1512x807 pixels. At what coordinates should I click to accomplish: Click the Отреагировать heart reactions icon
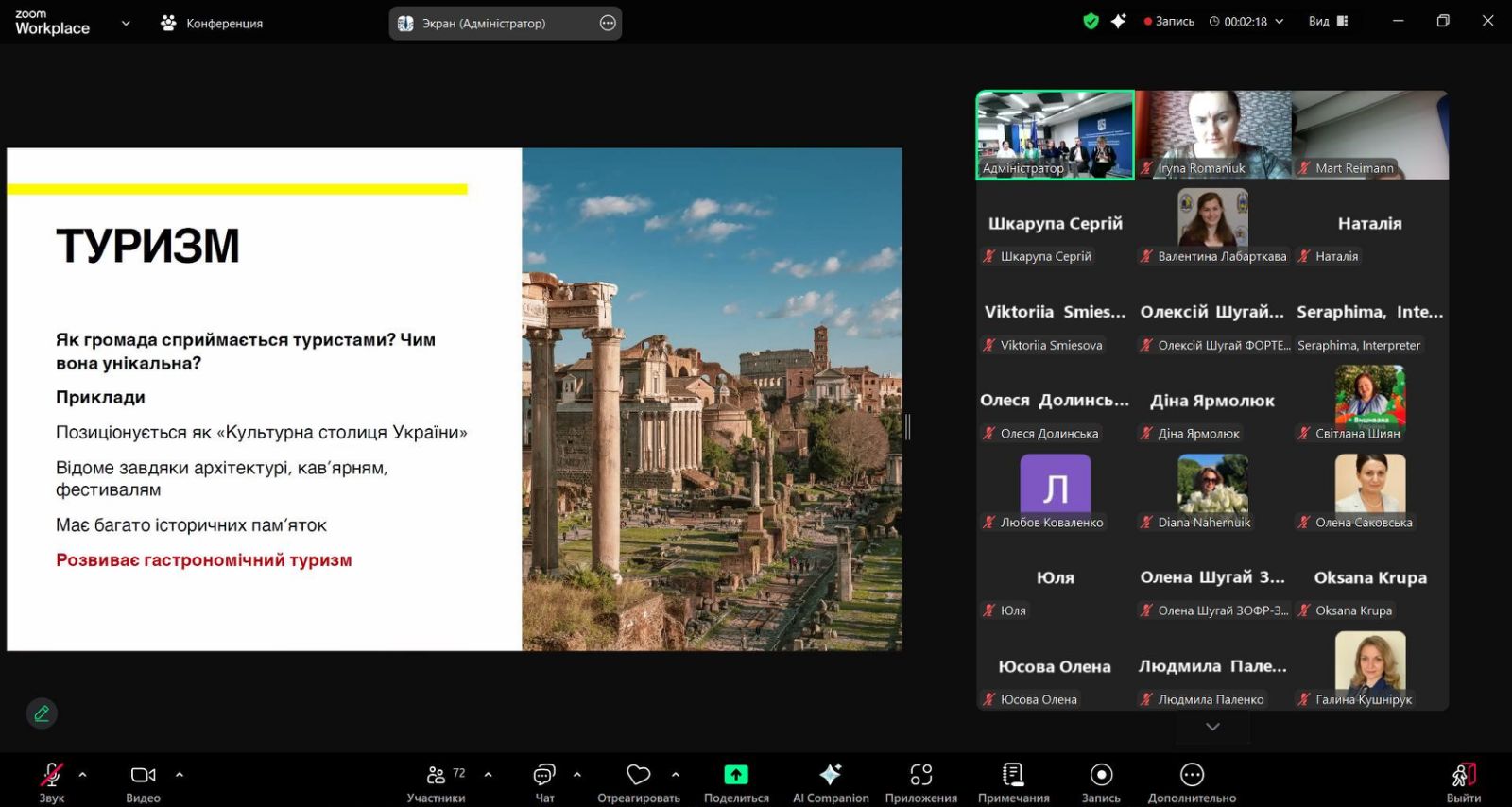tap(639, 775)
